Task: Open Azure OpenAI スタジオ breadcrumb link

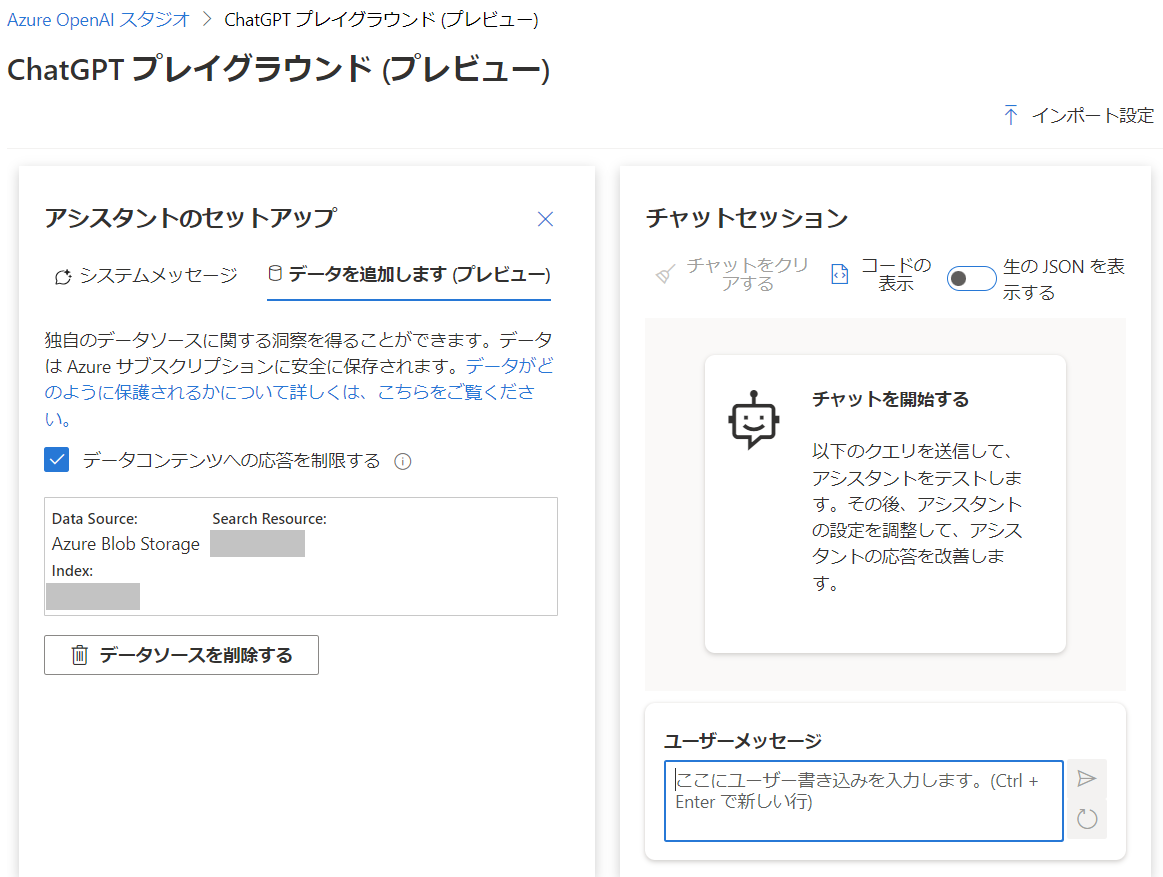Action: coord(99,20)
